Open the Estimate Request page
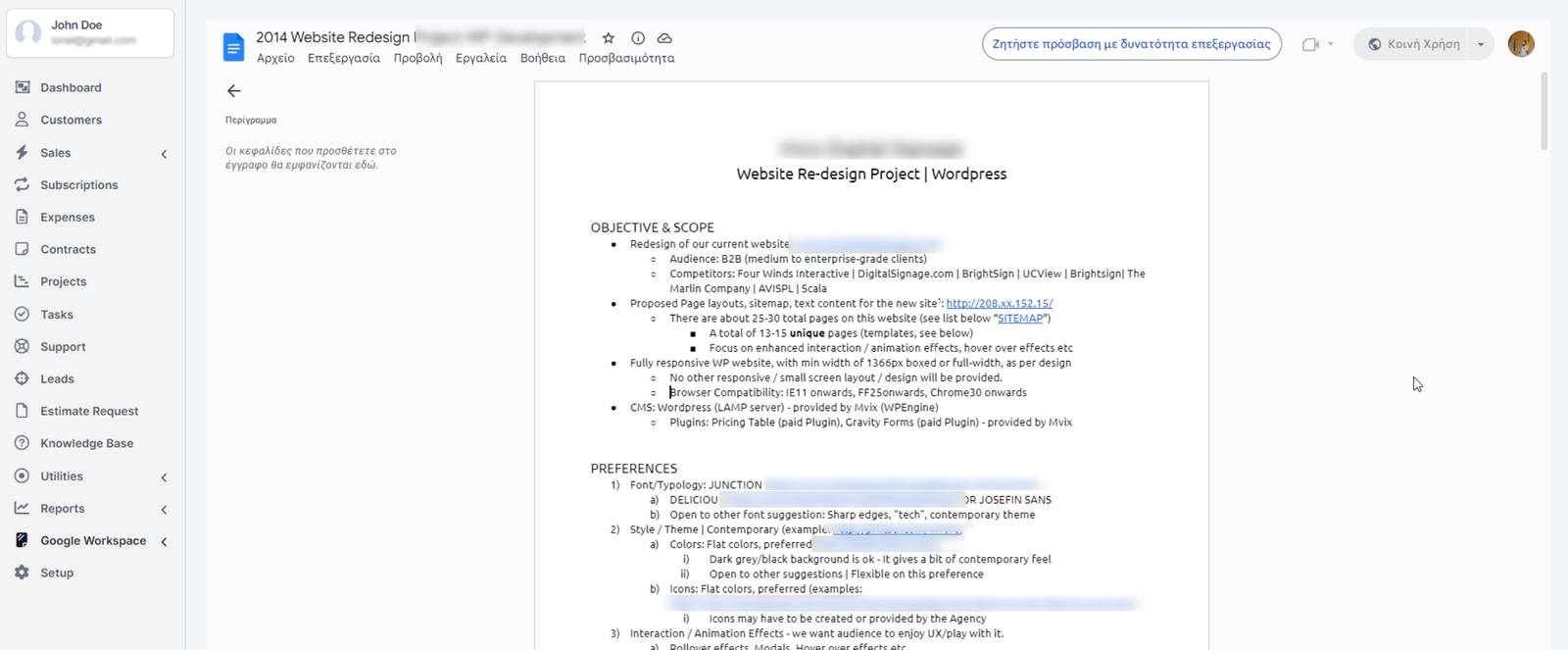1568x650 pixels. coord(89,411)
